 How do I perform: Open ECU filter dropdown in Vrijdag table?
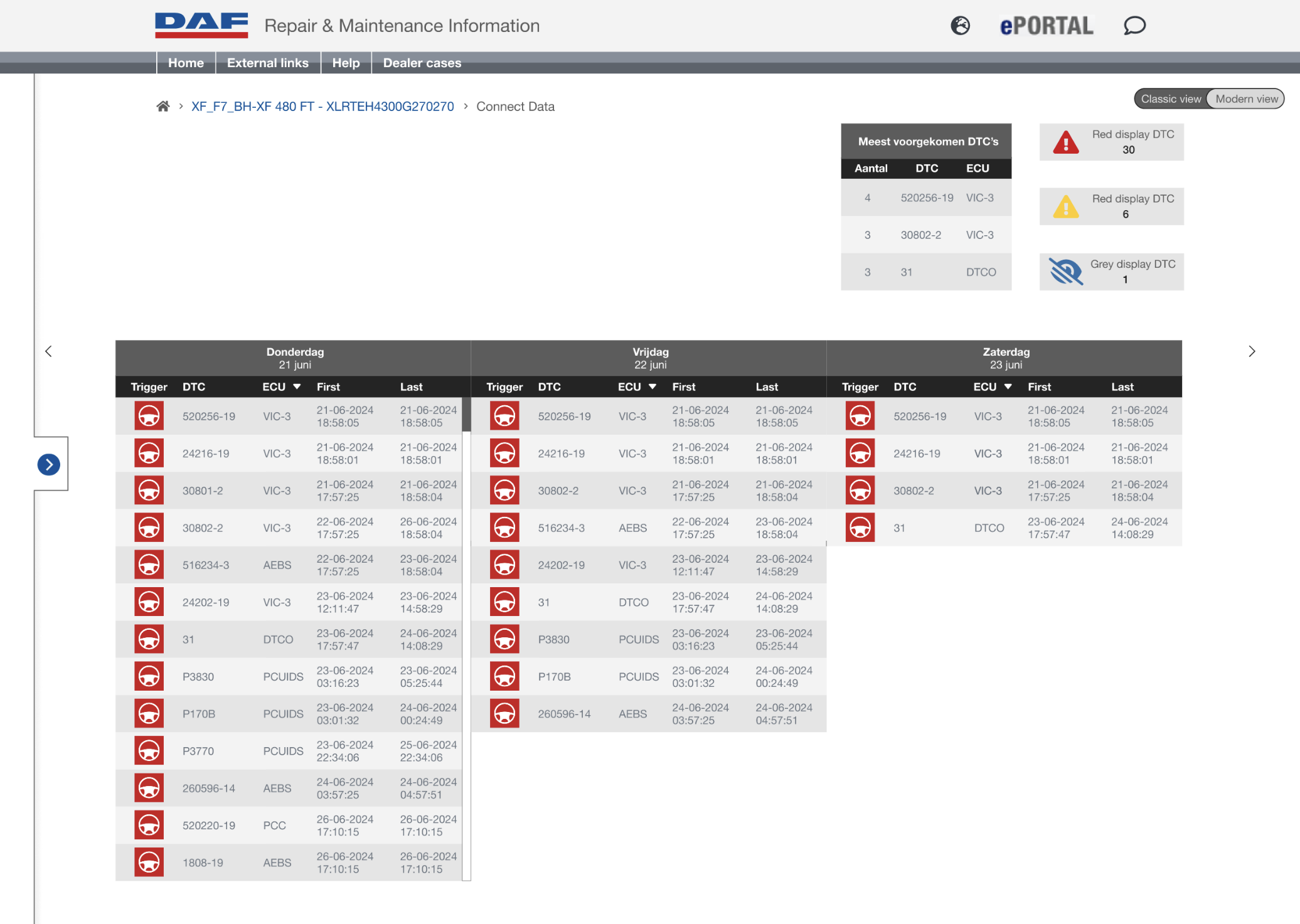(653, 387)
